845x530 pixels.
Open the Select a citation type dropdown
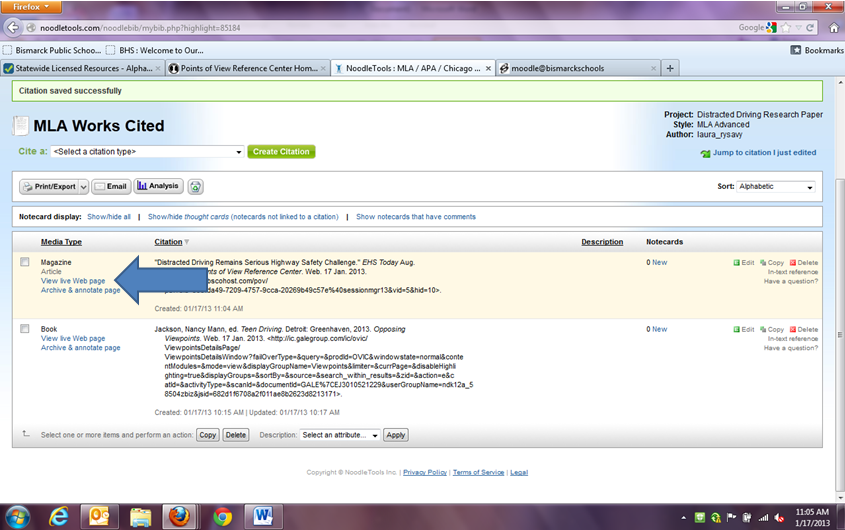(147, 152)
